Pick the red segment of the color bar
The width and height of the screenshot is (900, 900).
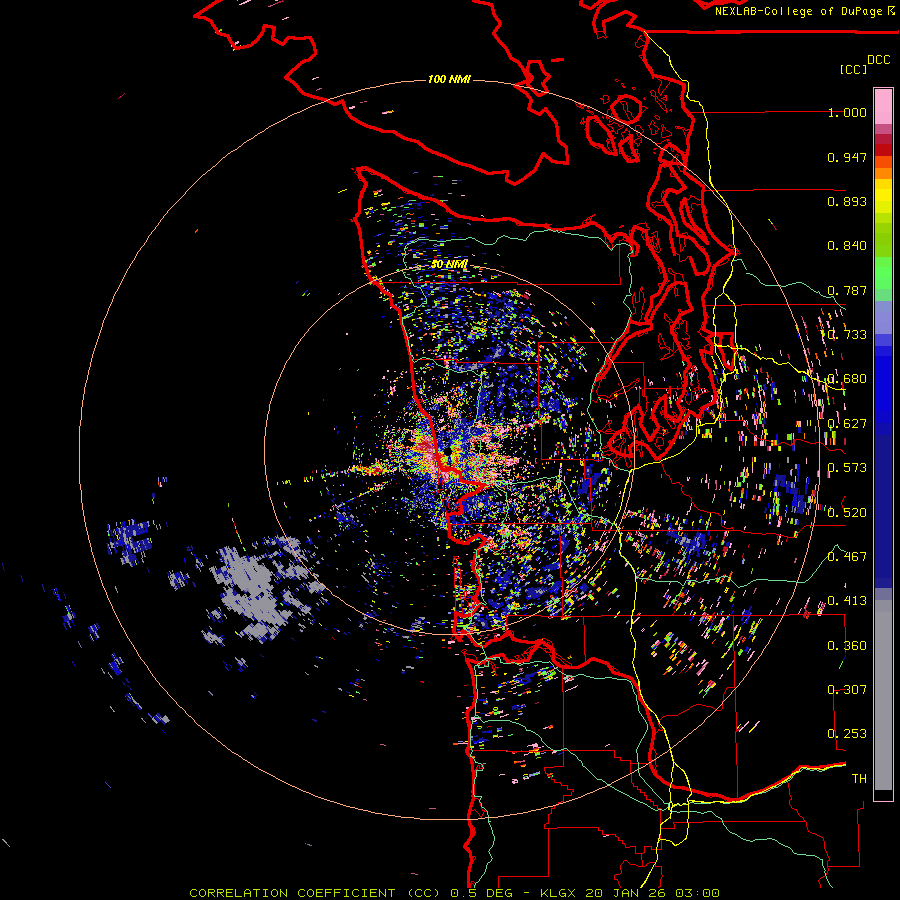pyautogui.click(x=883, y=149)
